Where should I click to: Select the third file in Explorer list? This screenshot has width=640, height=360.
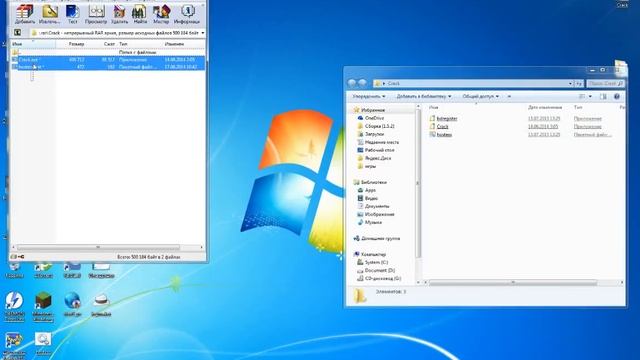(440, 134)
